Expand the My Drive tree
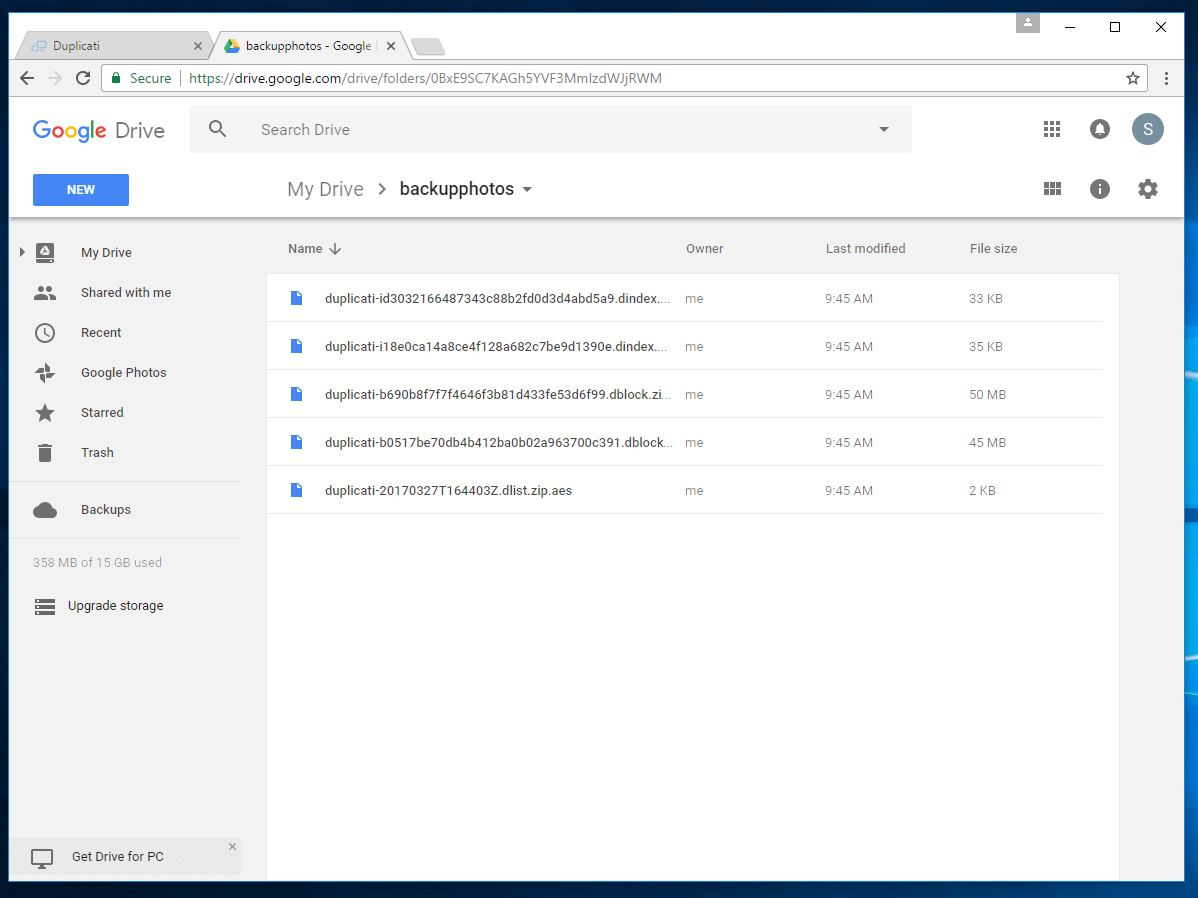1198x898 pixels. click(22, 253)
